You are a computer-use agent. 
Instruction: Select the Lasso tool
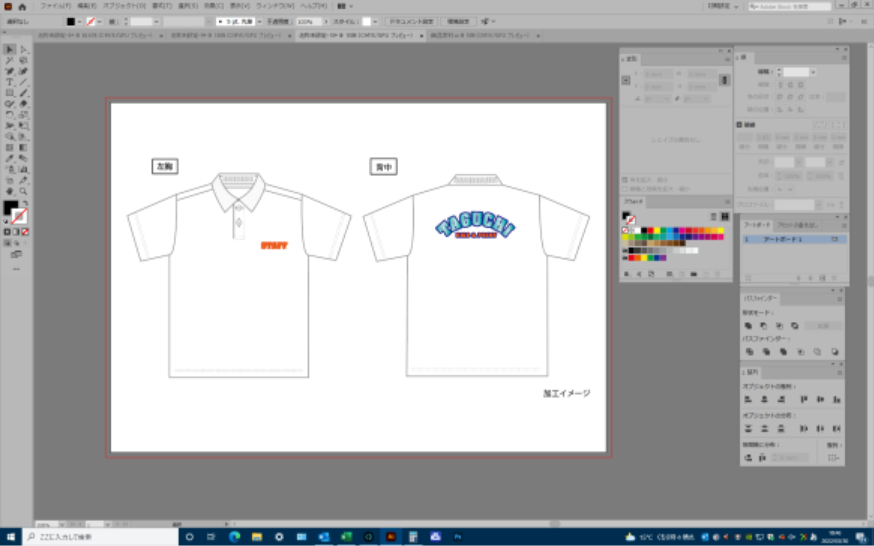click(23, 60)
